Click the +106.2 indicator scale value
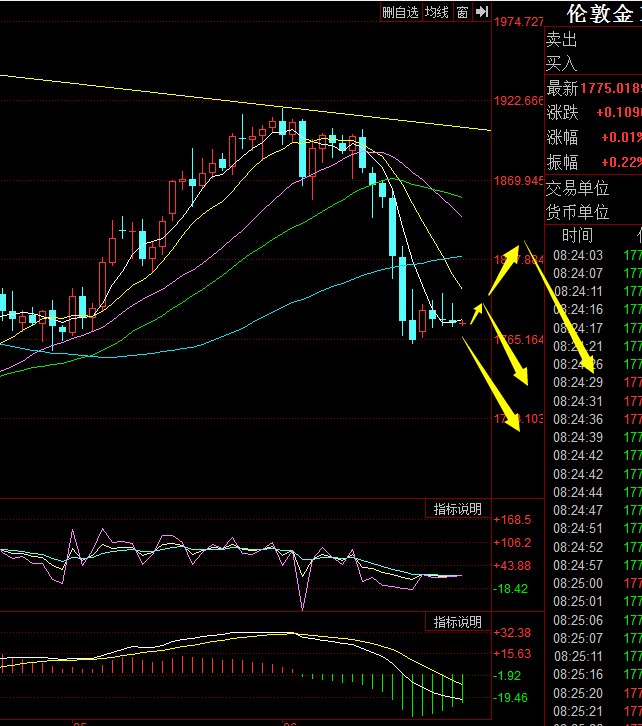Viewport: 642px width, 726px height. click(512, 542)
